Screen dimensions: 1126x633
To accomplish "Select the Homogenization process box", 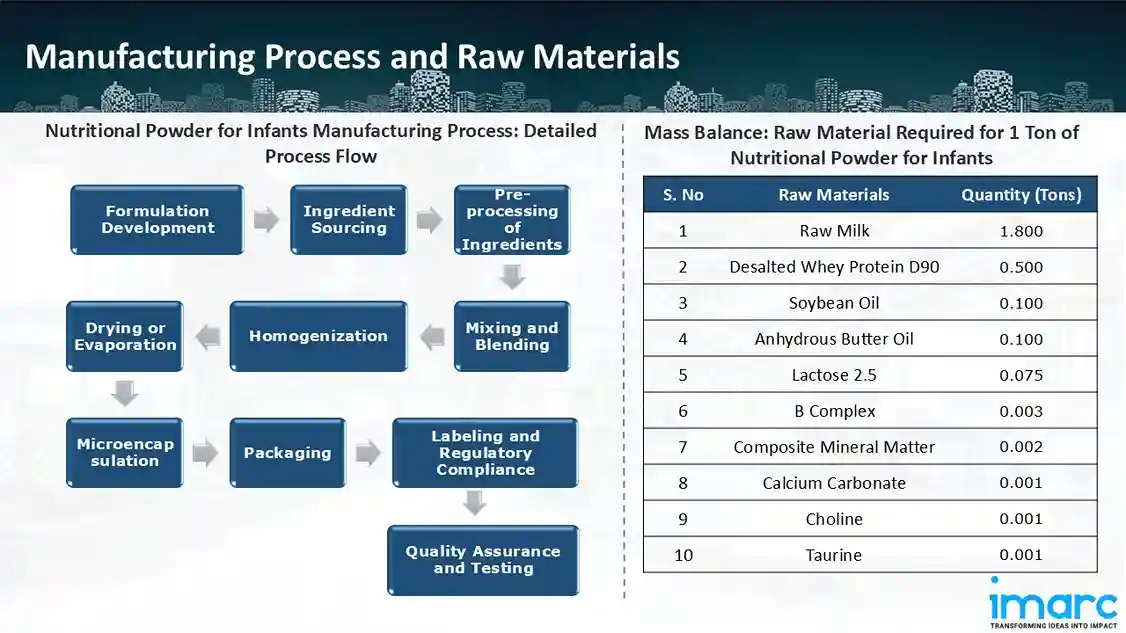I will click(318, 337).
